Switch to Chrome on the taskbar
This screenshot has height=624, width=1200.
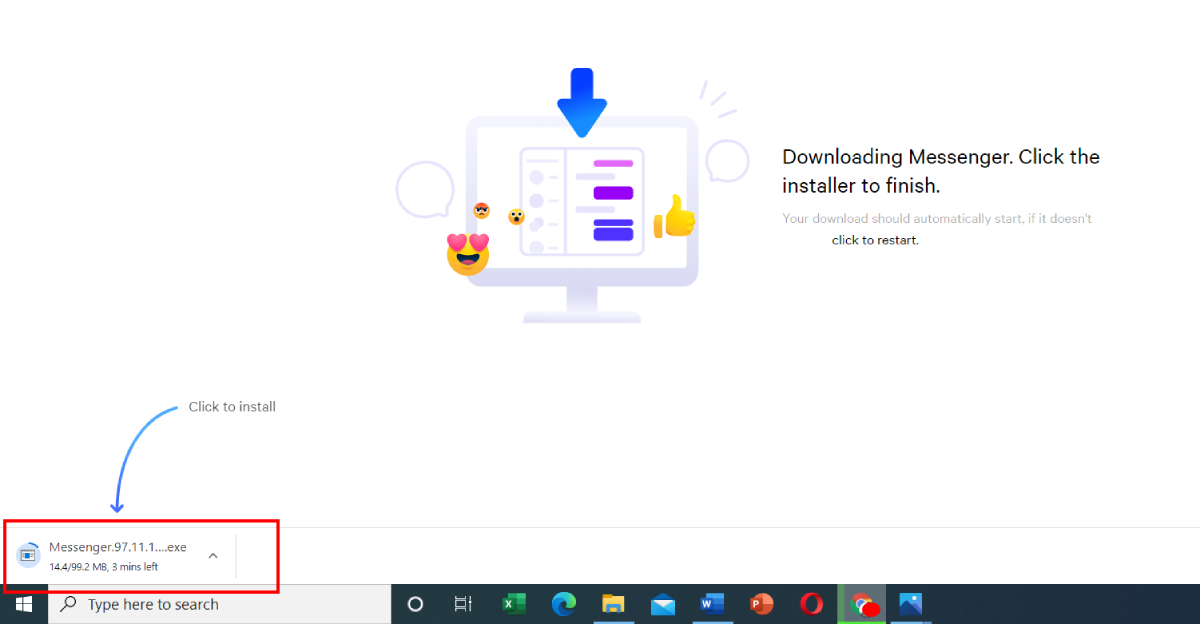tap(861, 604)
